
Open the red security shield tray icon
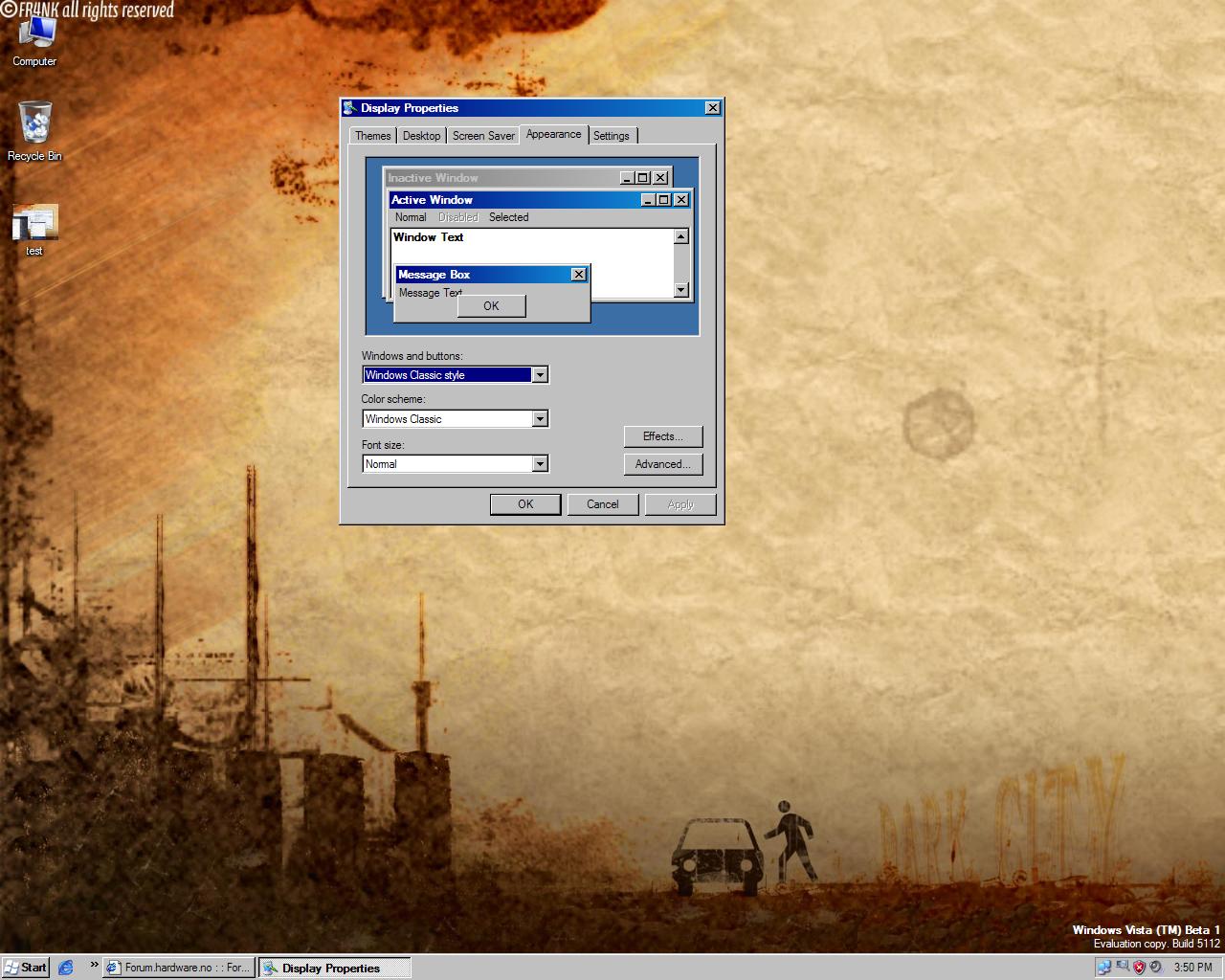point(1139,968)
